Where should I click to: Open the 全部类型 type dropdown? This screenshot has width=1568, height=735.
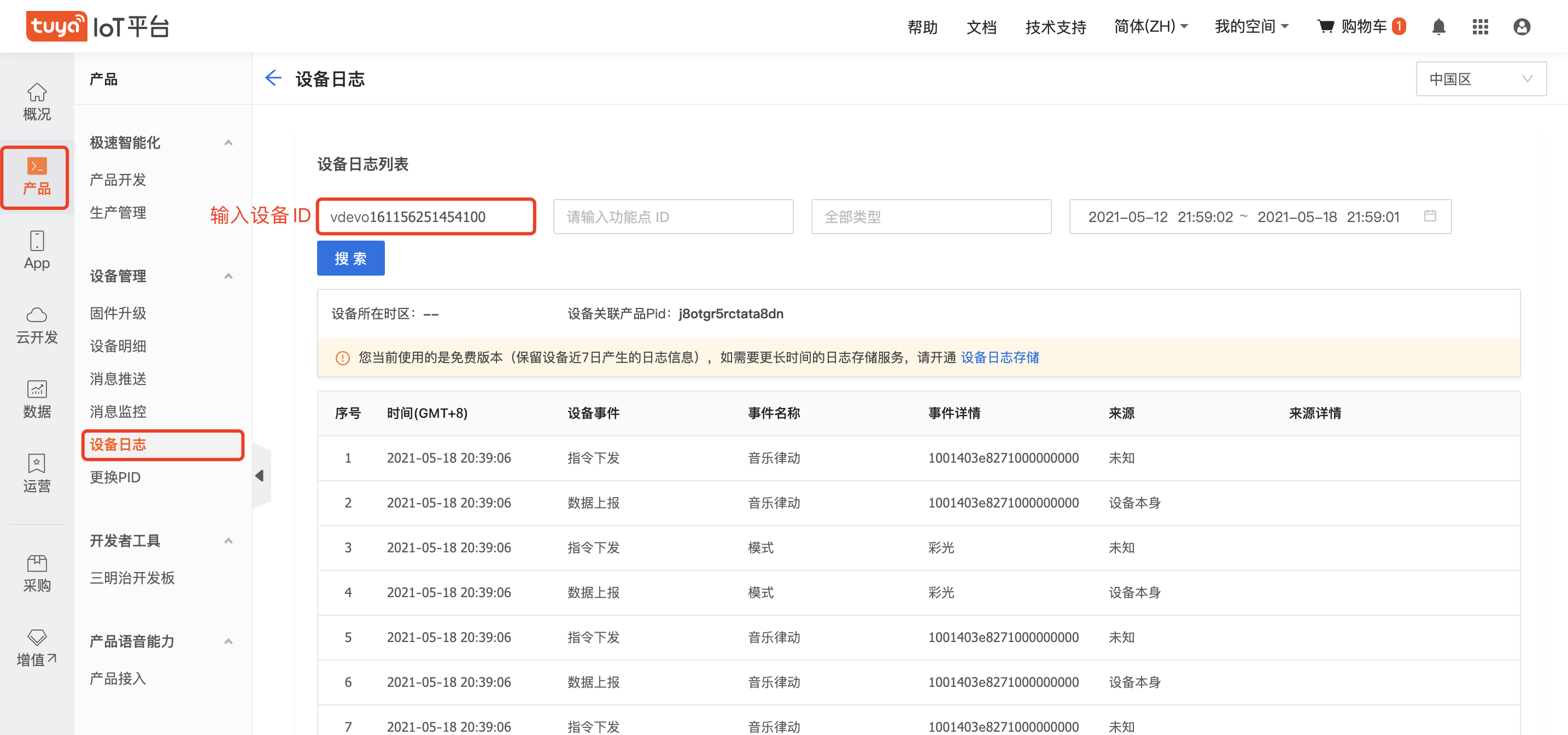coord(931,216)
